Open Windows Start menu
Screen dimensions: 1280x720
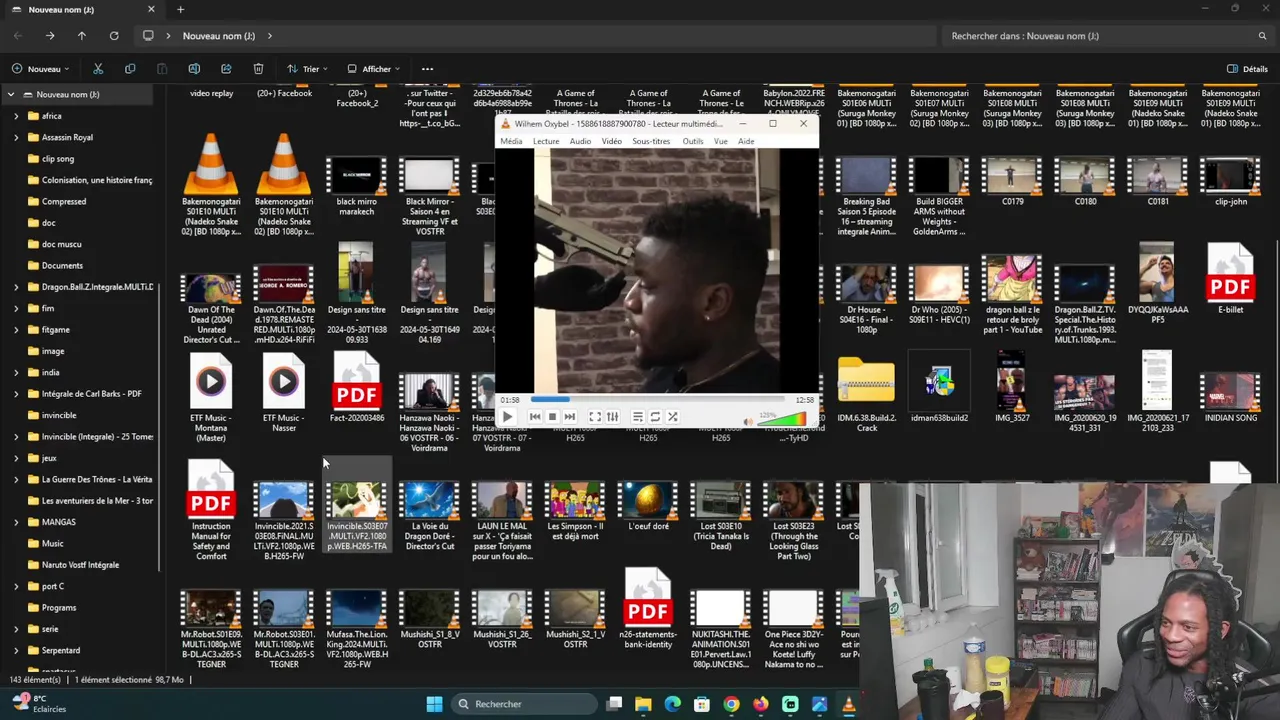(434, 704)
